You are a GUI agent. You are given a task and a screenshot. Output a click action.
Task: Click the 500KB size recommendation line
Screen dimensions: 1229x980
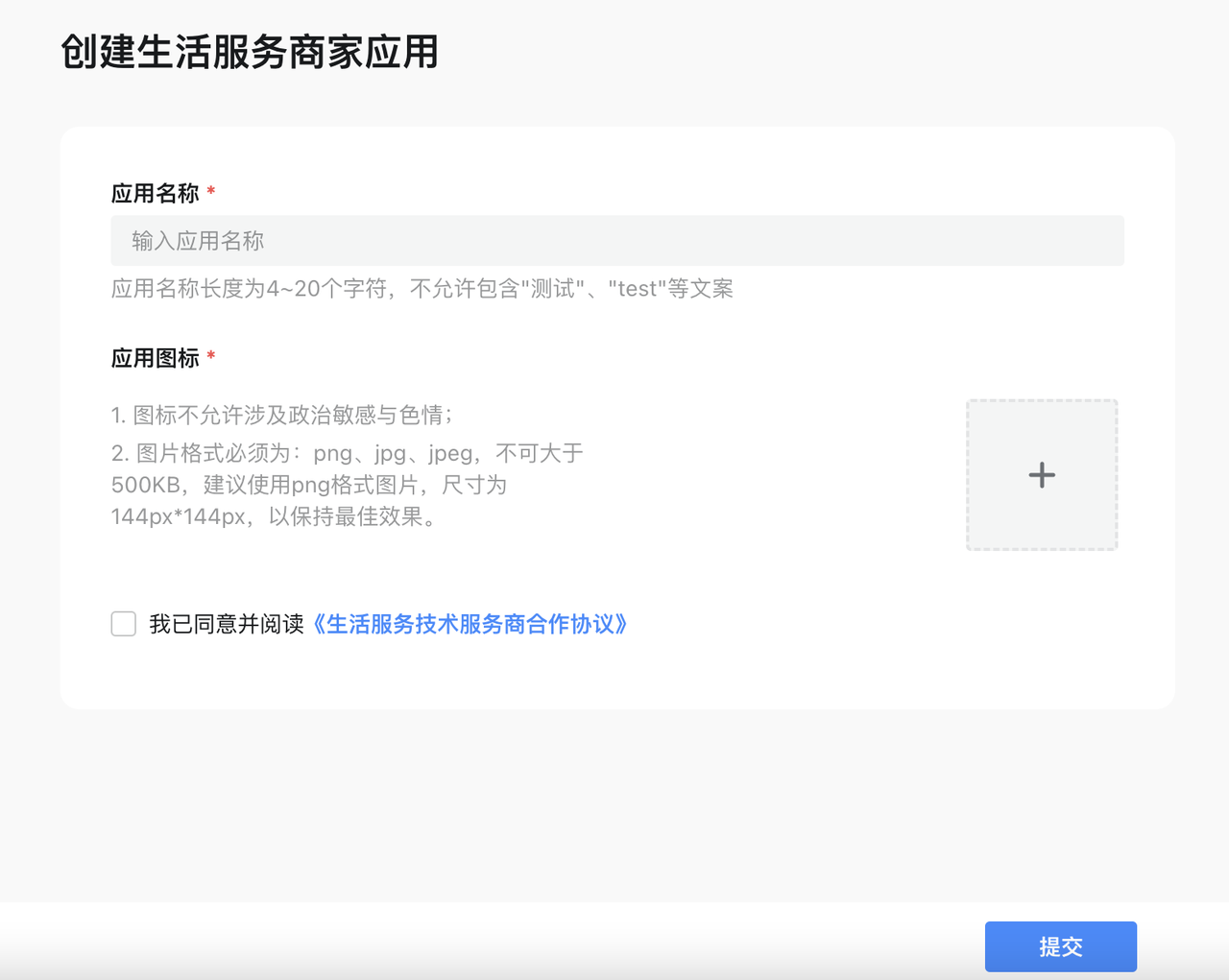tap(308, 485)
